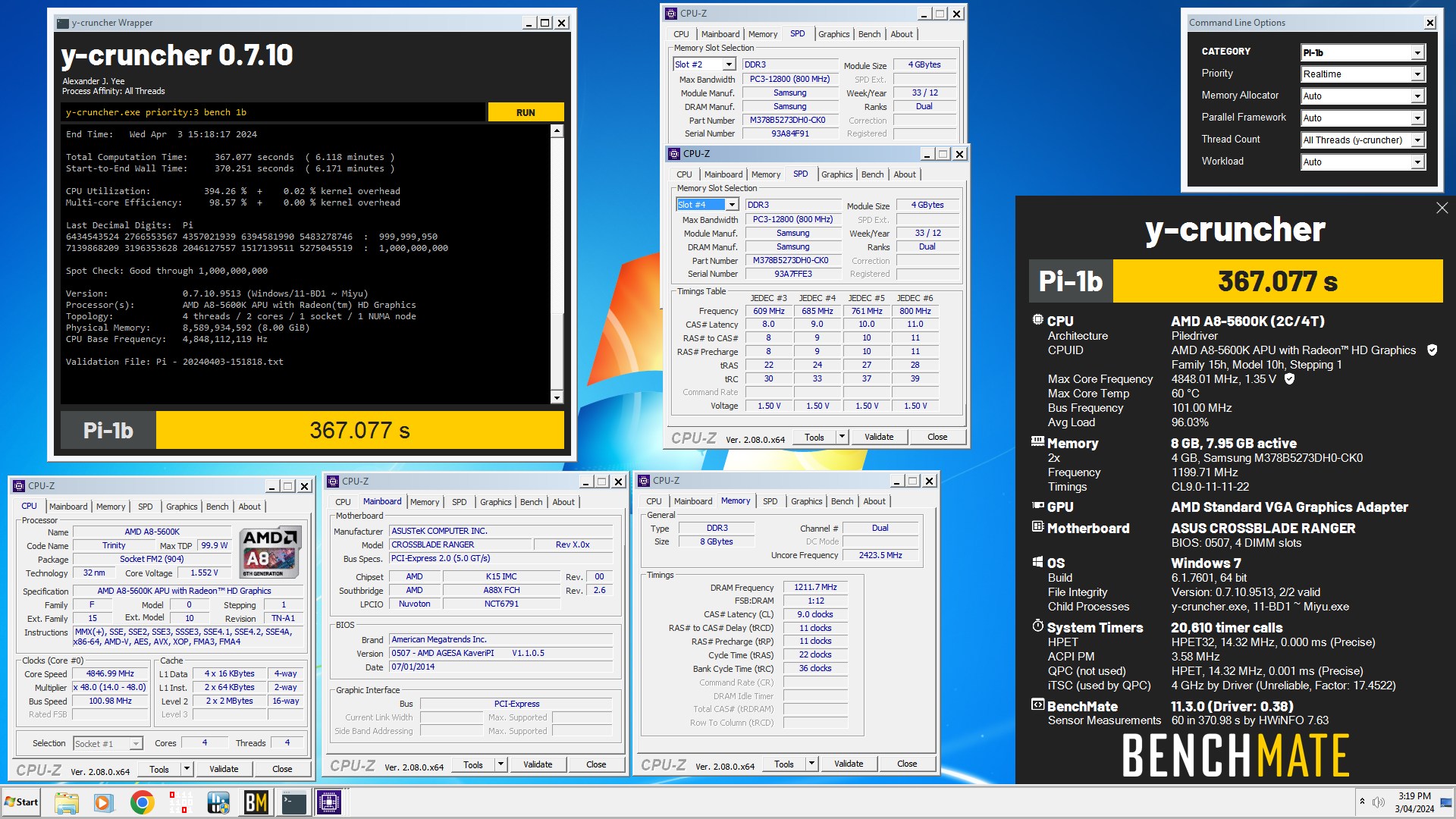Open the Socket #1 selection dropdown
Viewport: 1456px width, 819px height.
click(x=107, y=743)
